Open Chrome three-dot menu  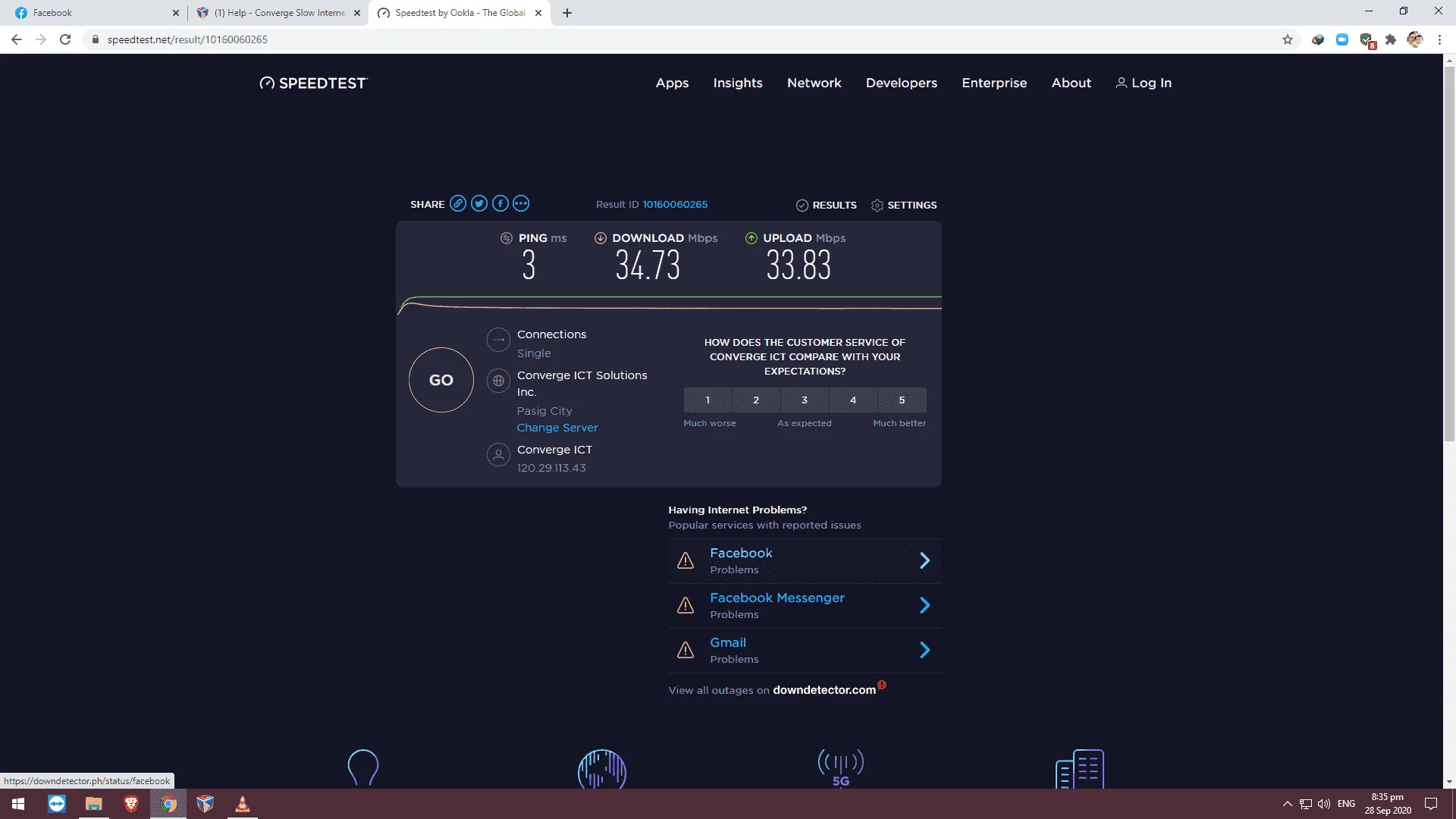click(1439, 39)
